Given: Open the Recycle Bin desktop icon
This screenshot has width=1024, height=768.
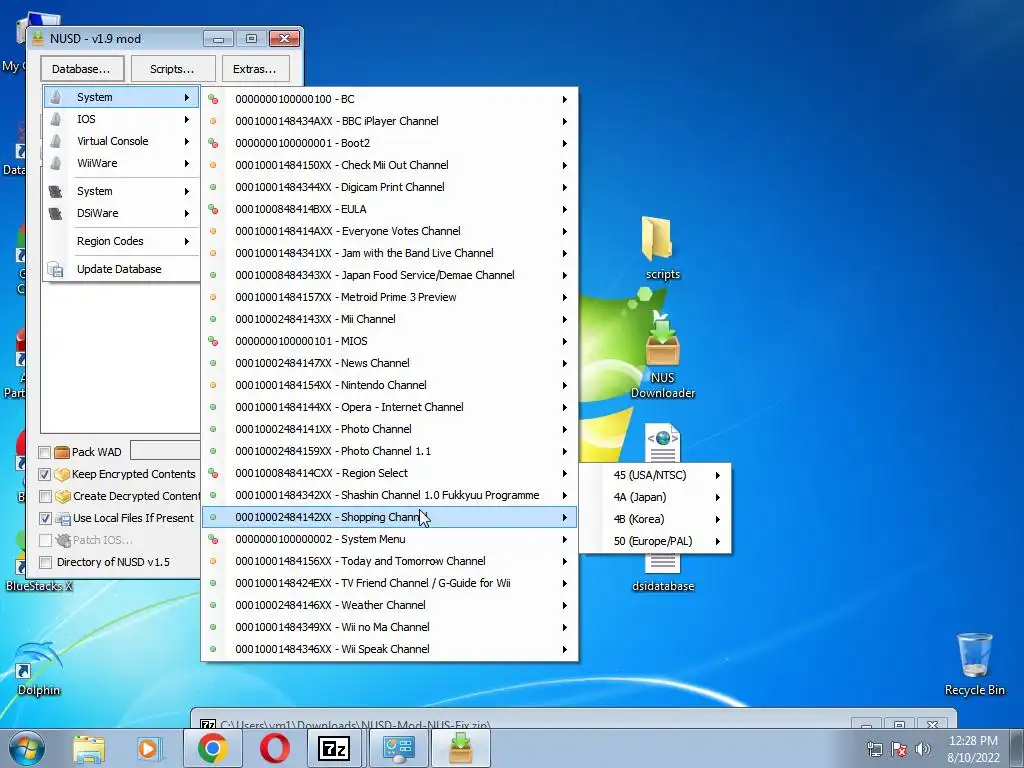Looking at the screenshot, I should pos(974,664).
